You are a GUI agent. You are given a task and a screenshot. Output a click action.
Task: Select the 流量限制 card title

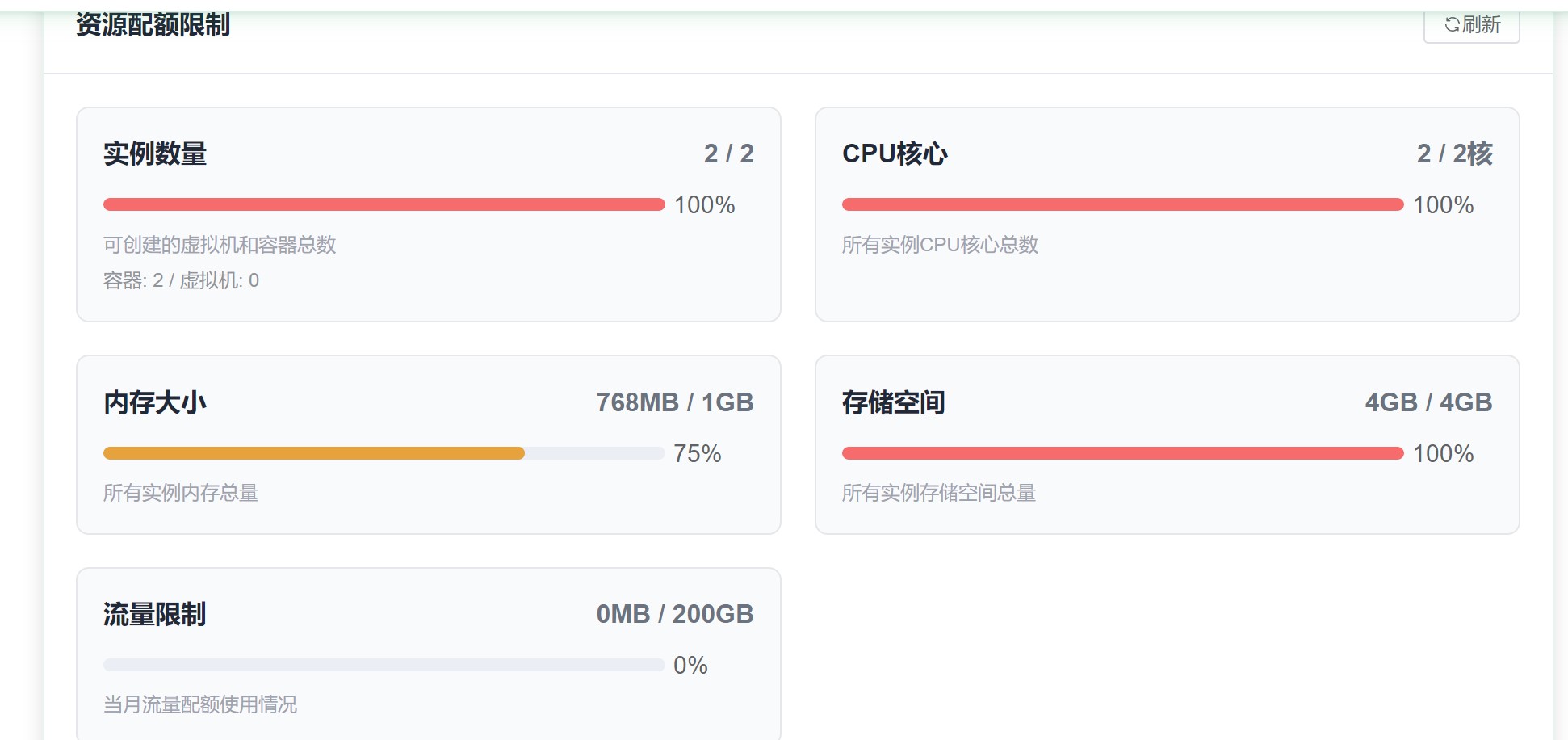pyautogui.click(x=155, y=614)
